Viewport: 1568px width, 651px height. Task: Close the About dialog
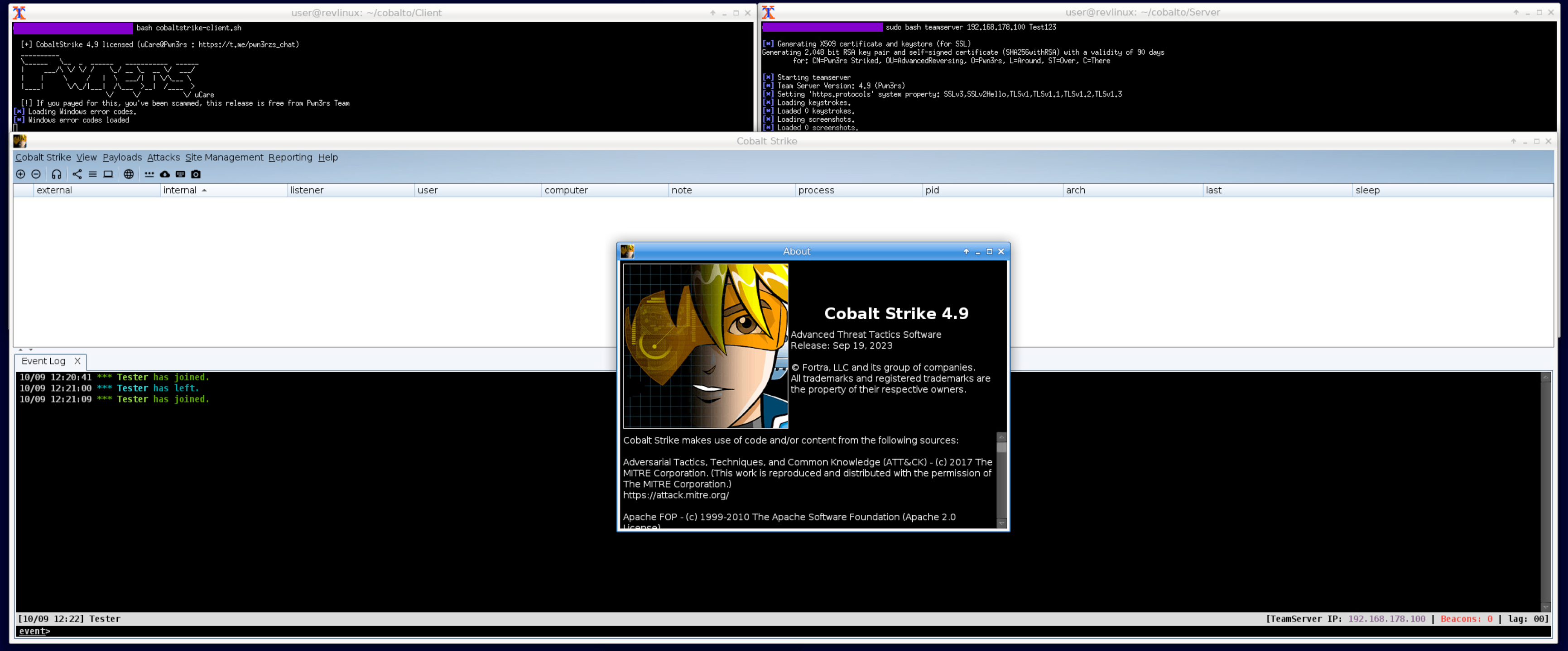pos(1000,251)
